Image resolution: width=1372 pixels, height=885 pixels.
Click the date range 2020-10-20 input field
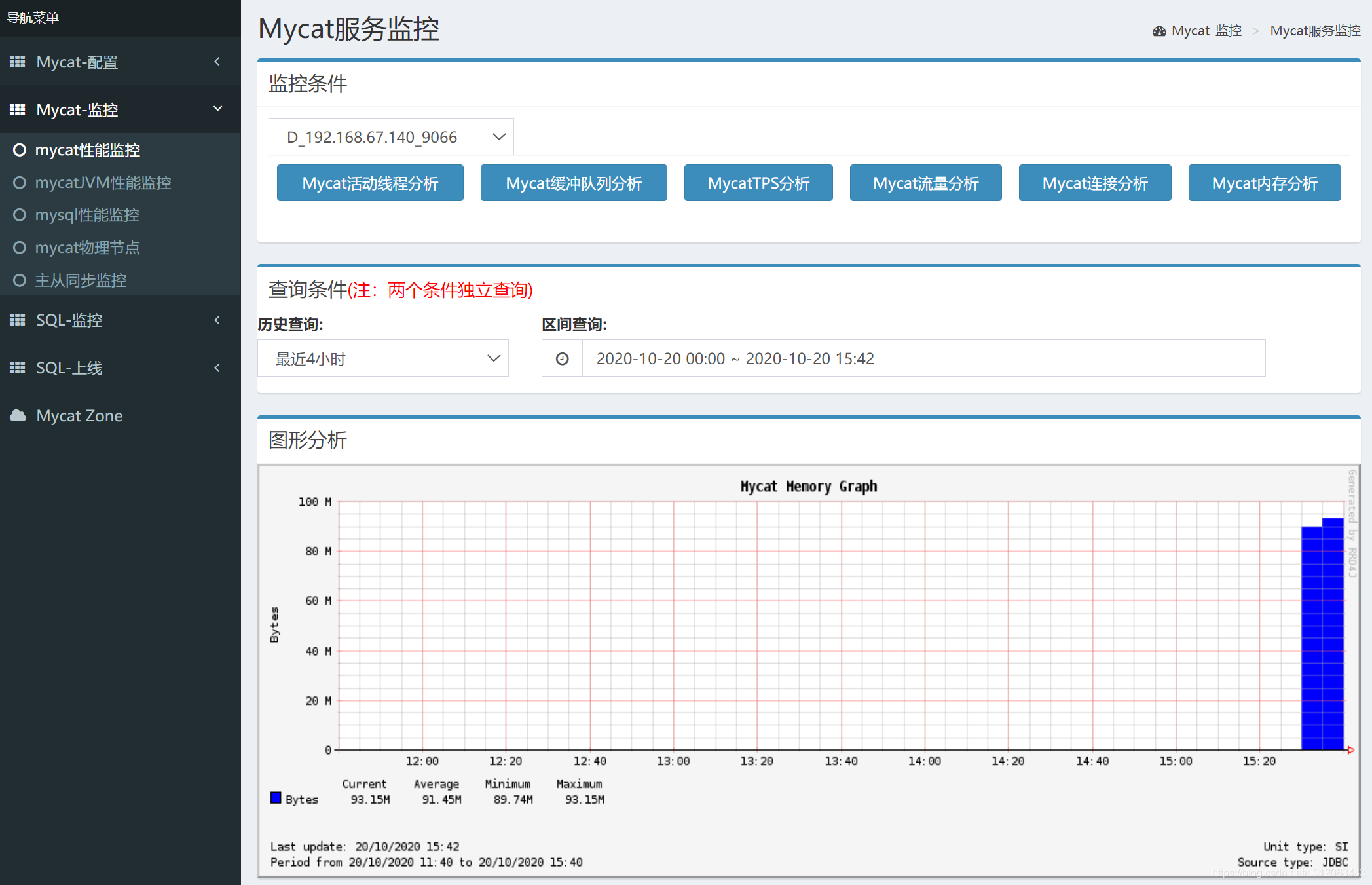click(x=923, y=358)
